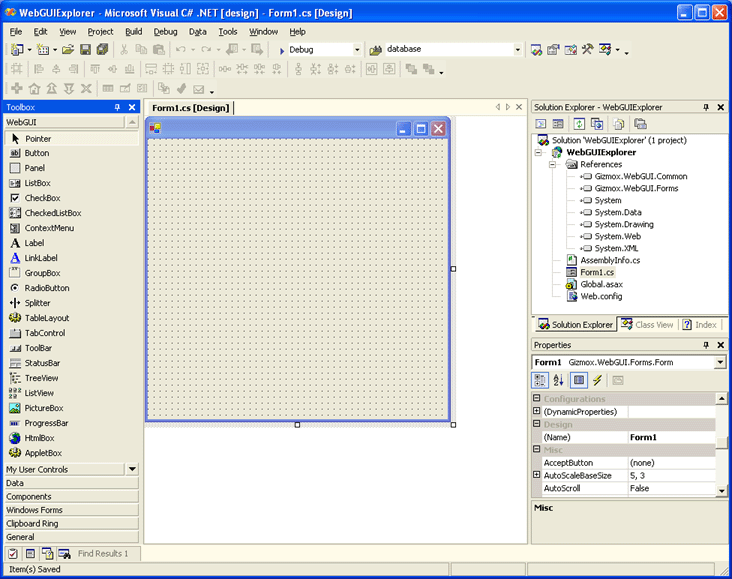Open the Build menu
The height and width of the screenshot is (579, 732).
(x=134, y=32)
